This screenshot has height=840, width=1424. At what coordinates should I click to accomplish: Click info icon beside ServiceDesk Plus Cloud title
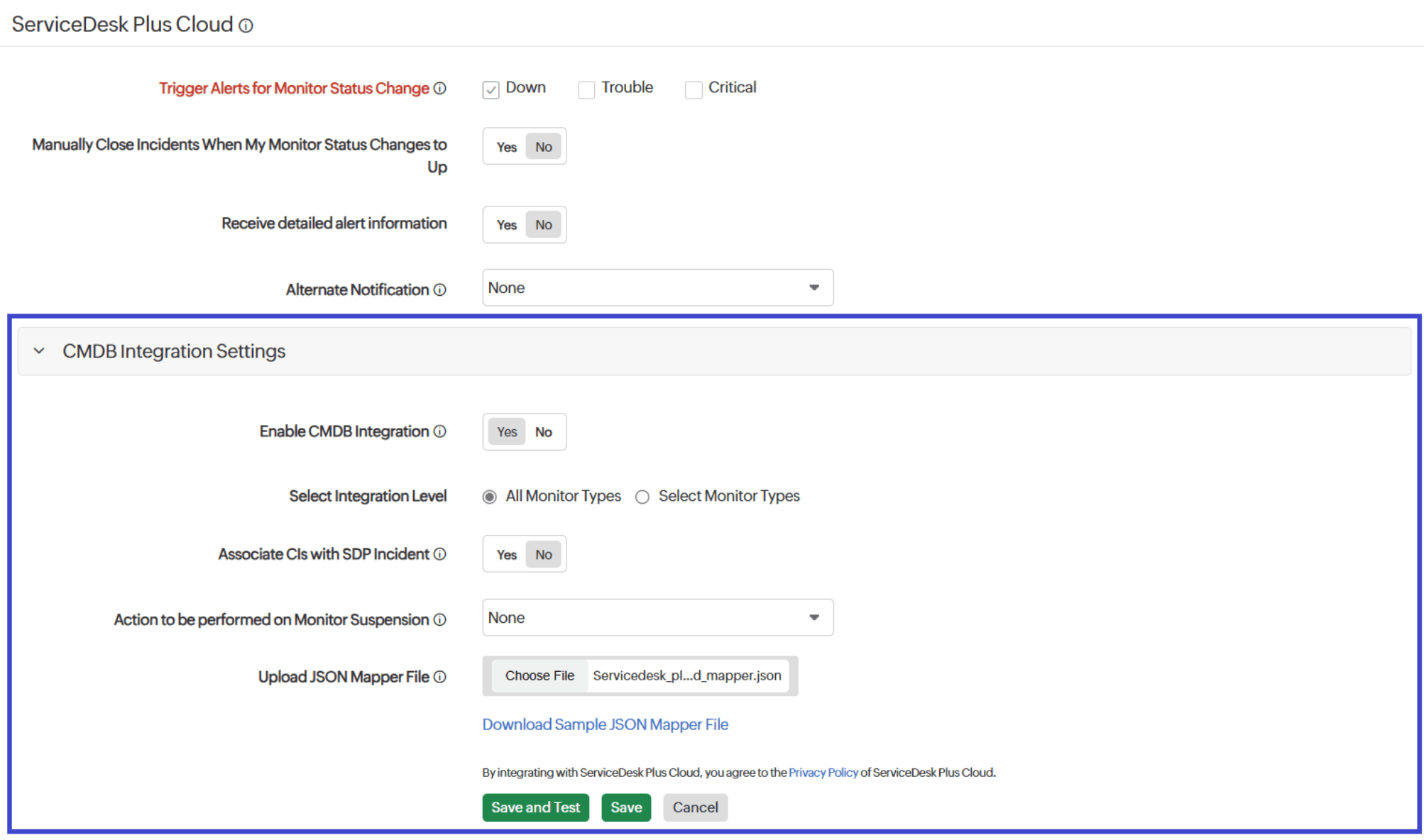[x=246, y=26]
